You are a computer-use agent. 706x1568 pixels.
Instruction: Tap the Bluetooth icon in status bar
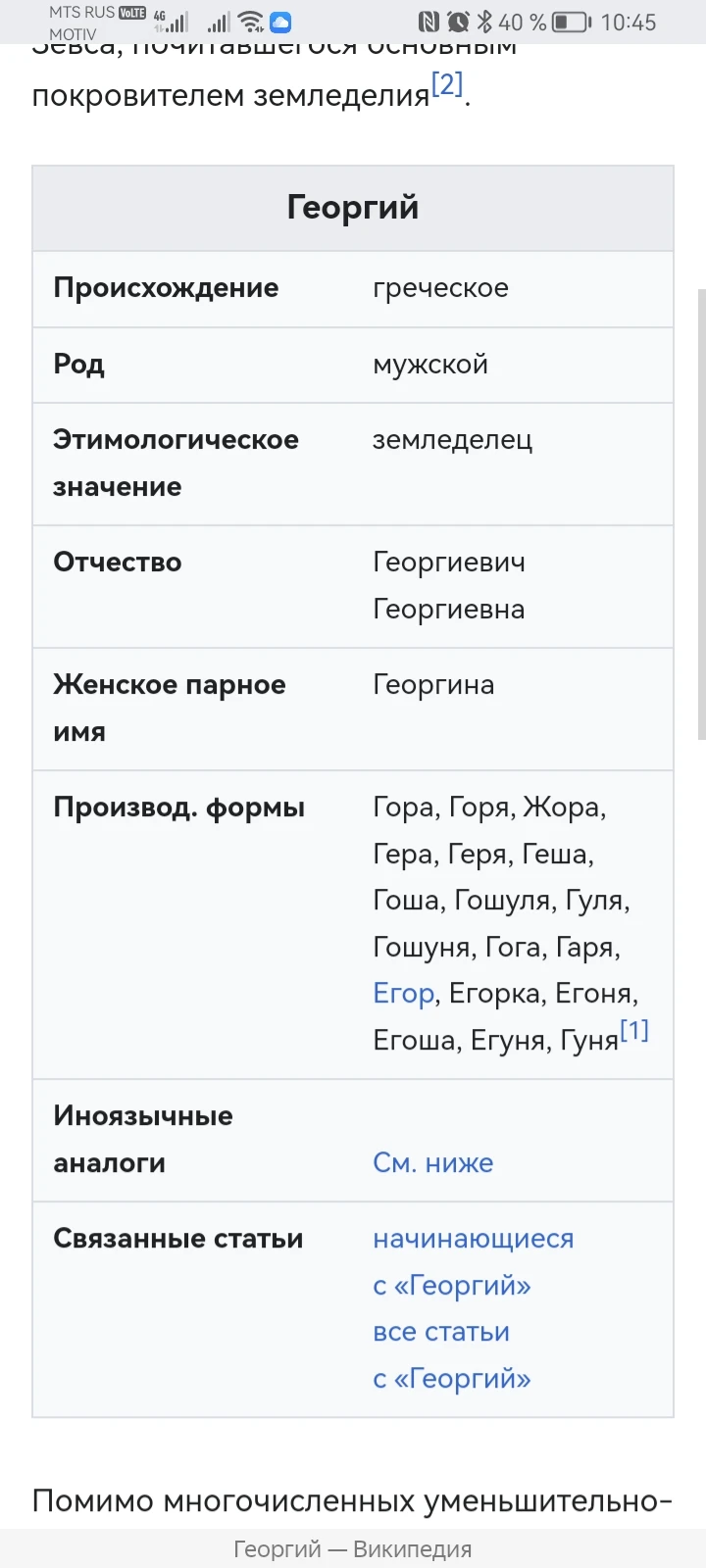coord(484,22)
